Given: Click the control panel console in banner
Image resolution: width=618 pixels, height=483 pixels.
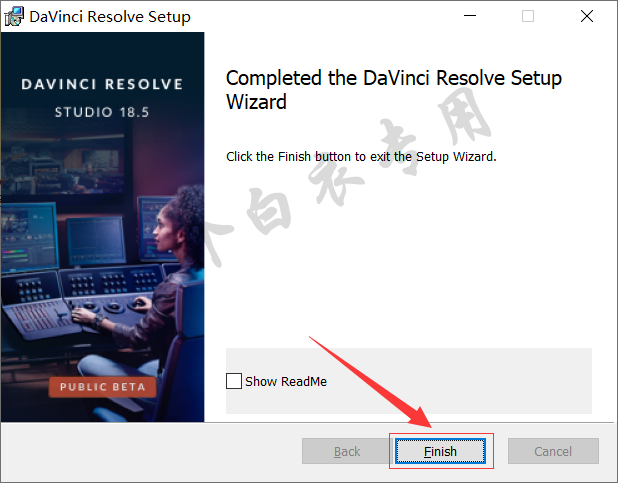Looking at the screenshot, I should (79, 302).
